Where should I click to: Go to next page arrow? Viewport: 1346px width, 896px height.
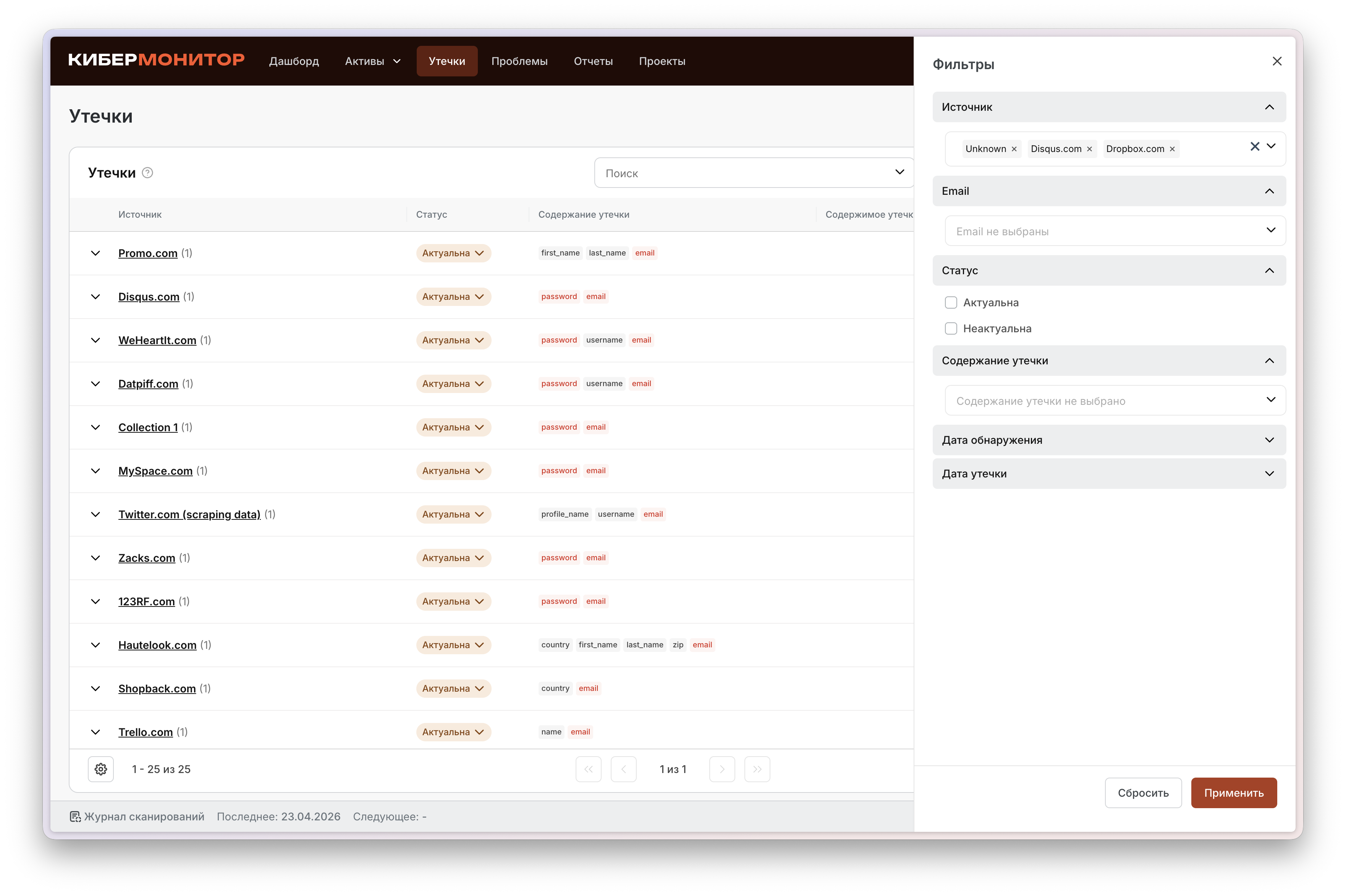pos(722,769)
